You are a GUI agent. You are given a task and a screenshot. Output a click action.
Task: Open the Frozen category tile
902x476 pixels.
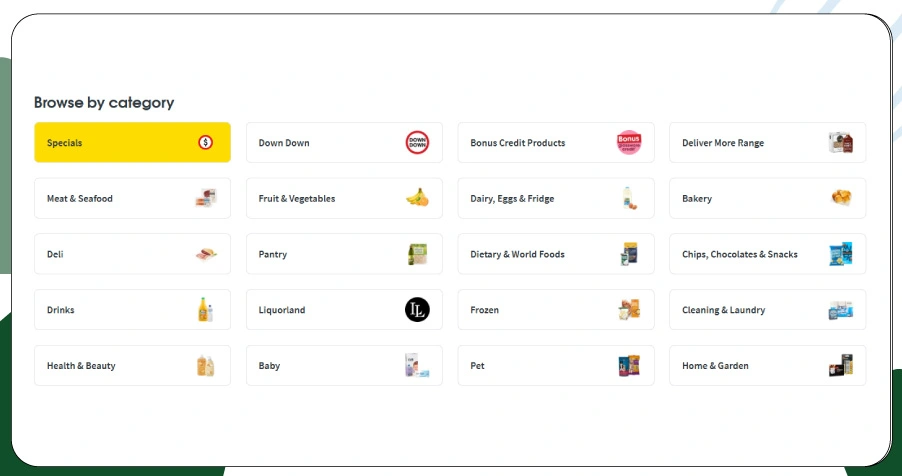pyautogui.click(x=555, y=310)
